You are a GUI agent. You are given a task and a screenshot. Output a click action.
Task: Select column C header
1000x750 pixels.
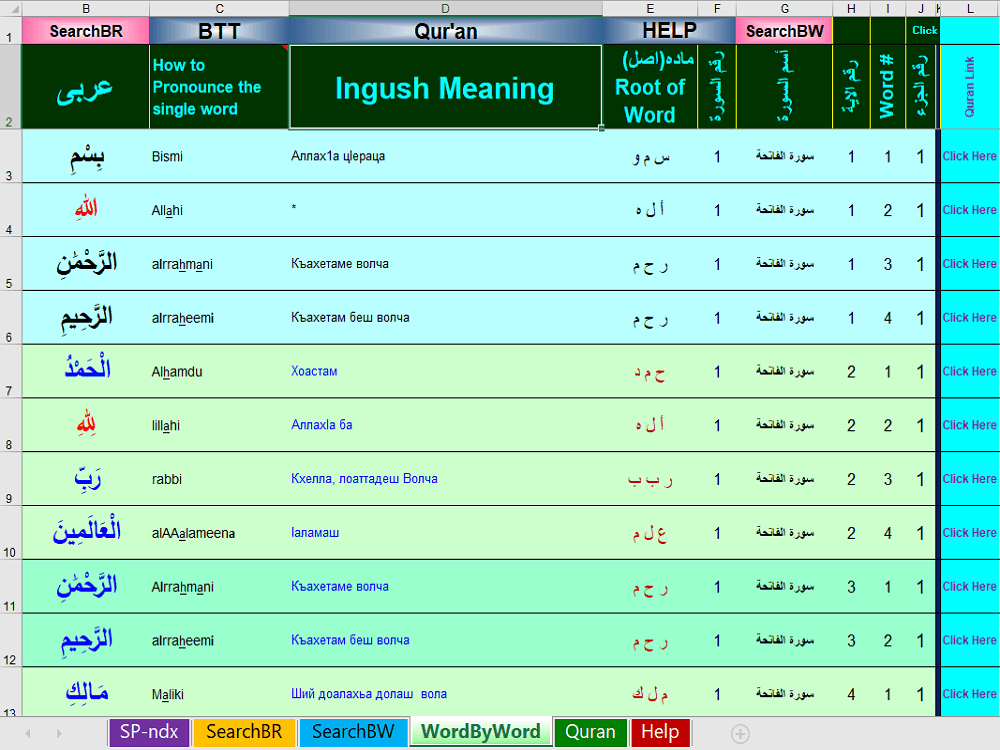pyautogui.click(x=219, y=9)
